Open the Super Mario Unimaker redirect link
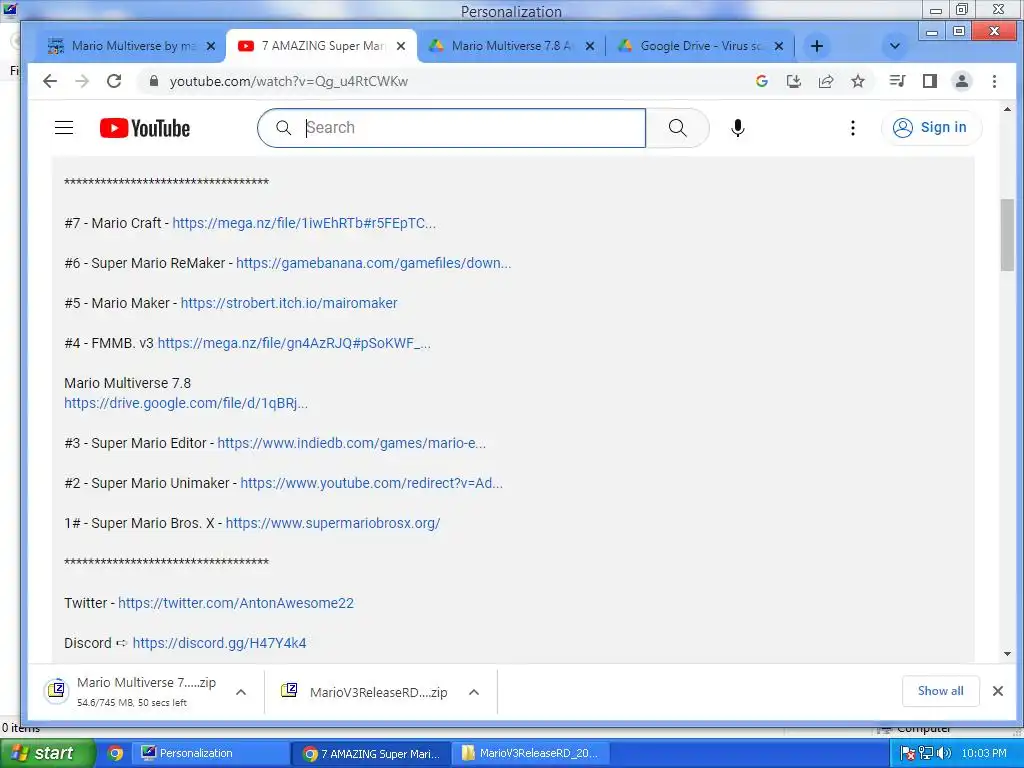 (372, 483)
